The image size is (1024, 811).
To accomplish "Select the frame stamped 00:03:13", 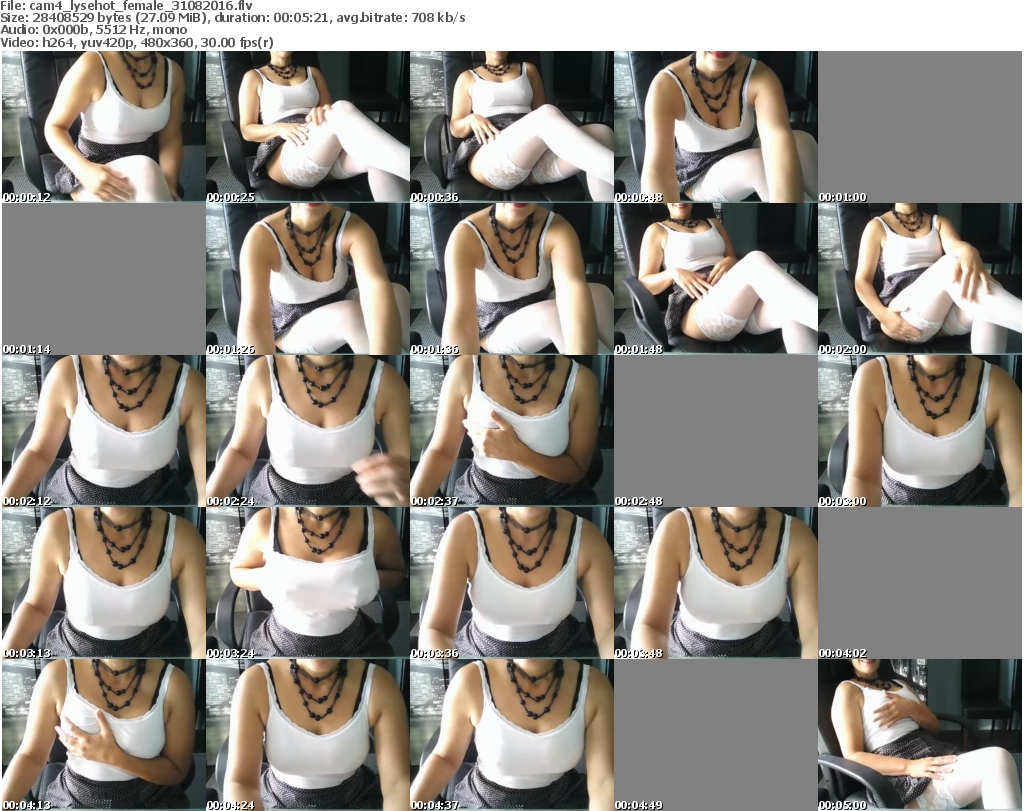I will pos(103,583).
